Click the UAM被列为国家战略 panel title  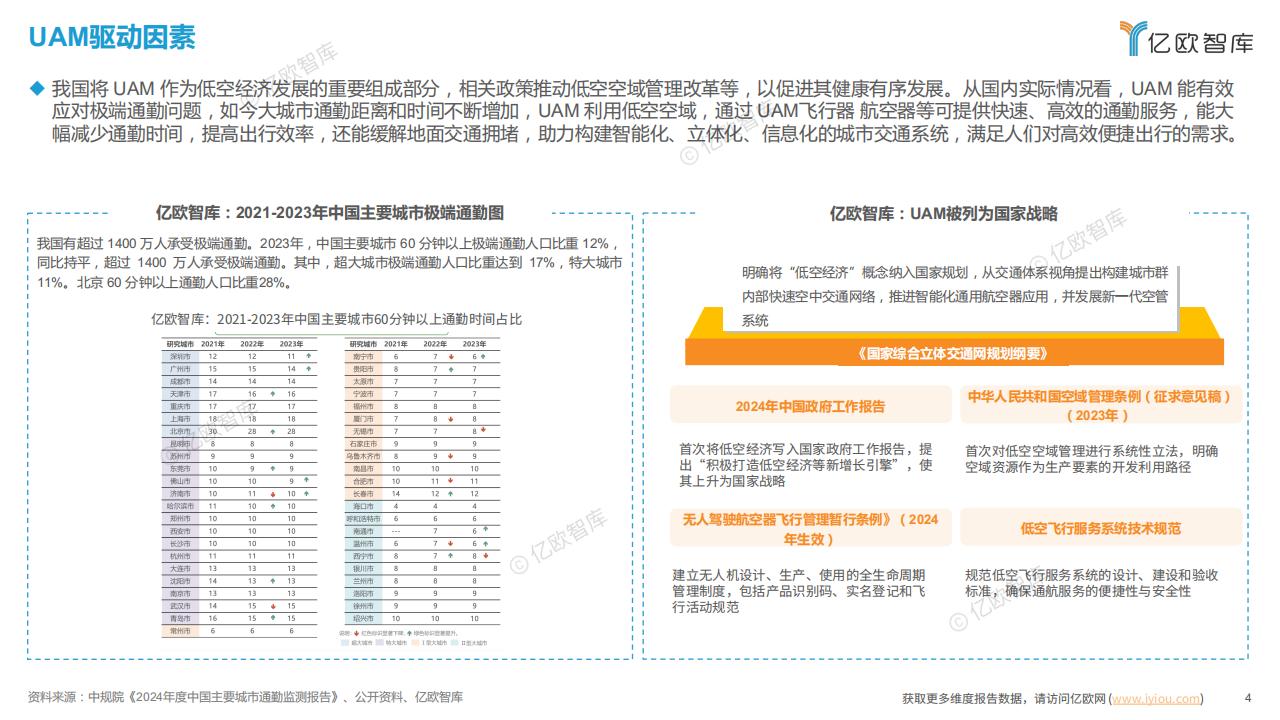click(x=943, y=213)
